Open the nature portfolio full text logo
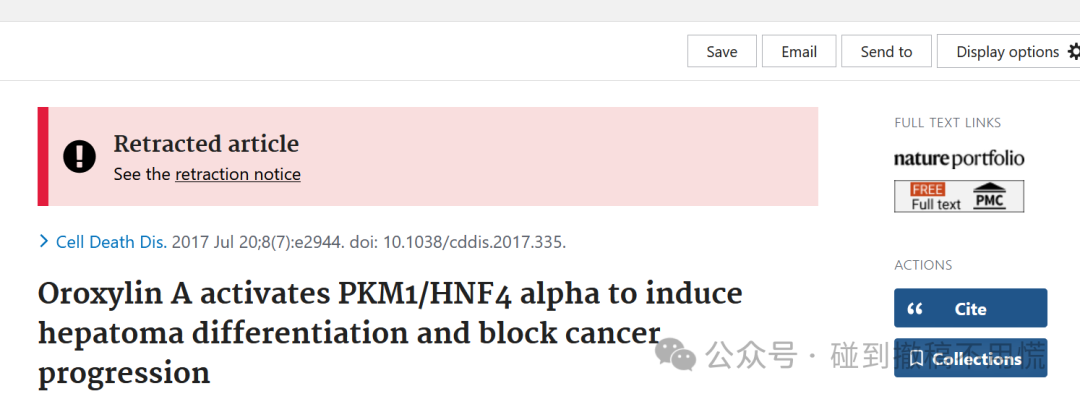1080x399 pixels. point(959,159)
